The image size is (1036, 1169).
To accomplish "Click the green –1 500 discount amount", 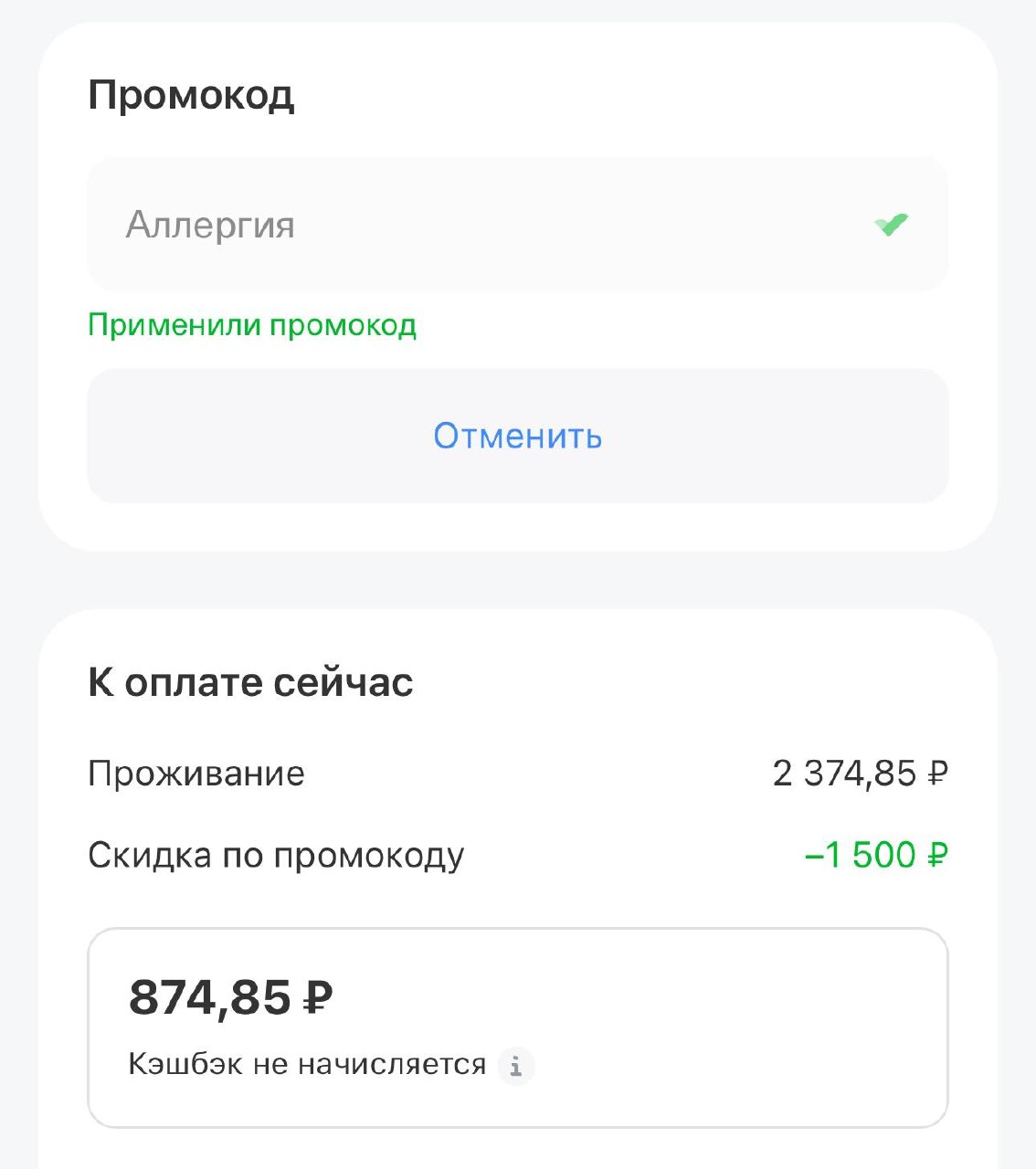I will coord(860,856).
